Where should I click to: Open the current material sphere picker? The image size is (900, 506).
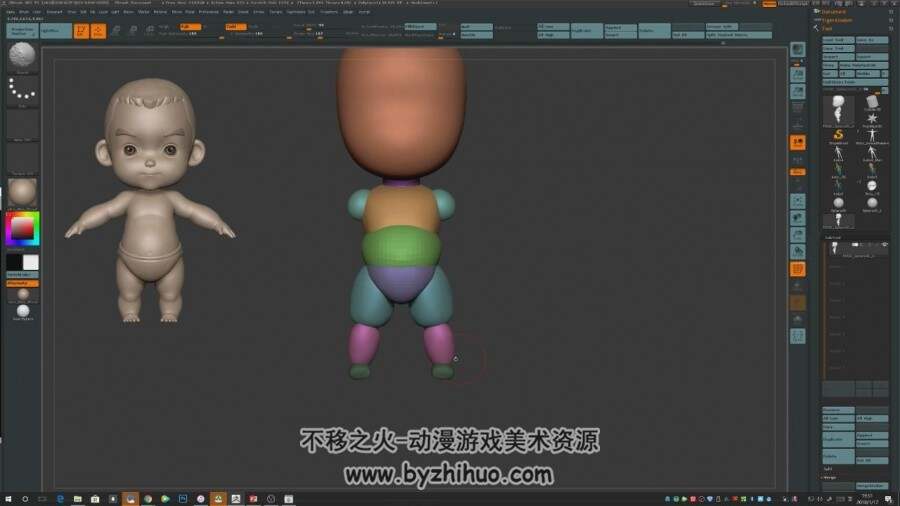[22, 193]
